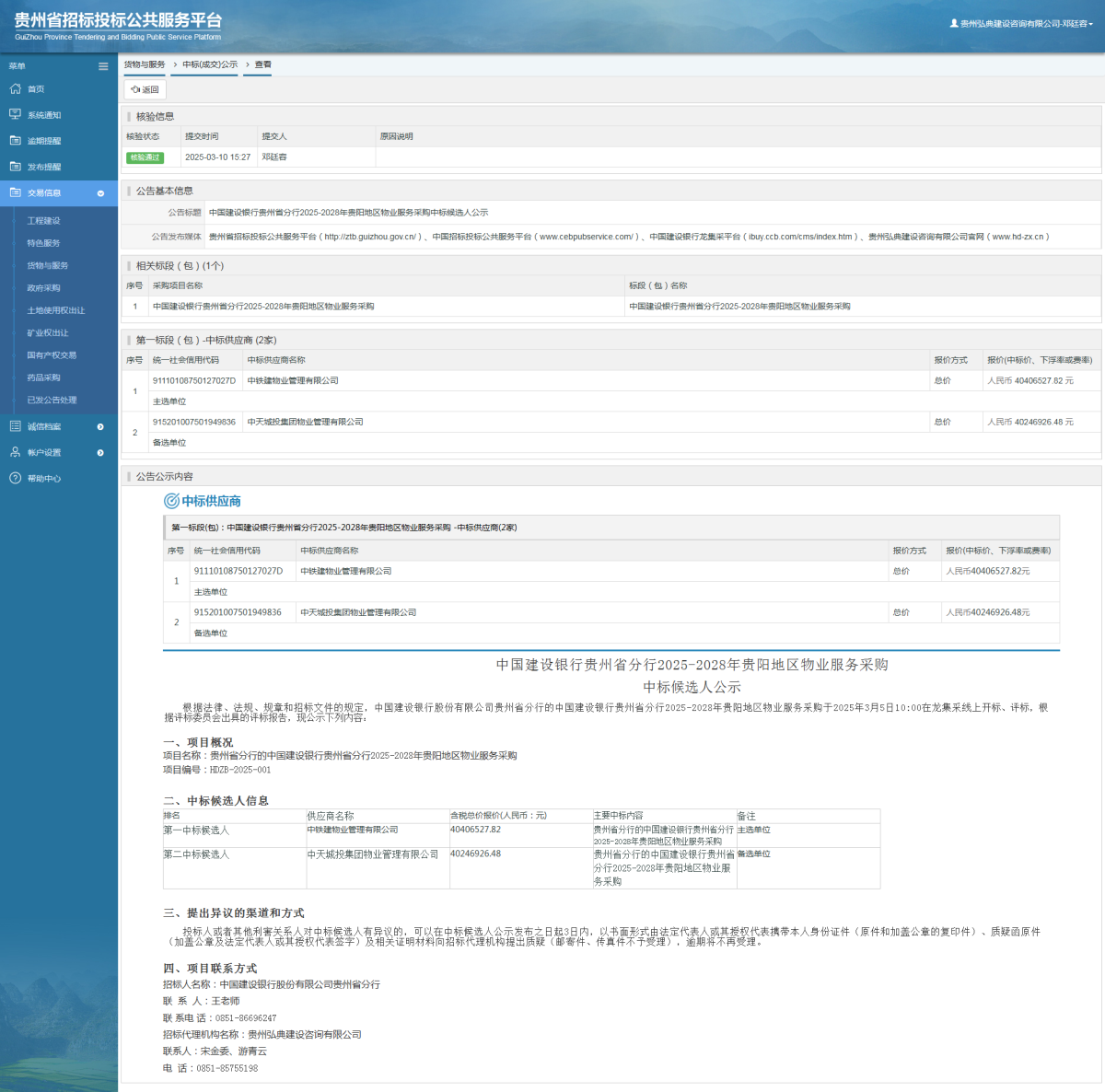Click the heading 四、项目联系方式
Image resolution: width=1105 pixels, height=1092 pixels.
coord(210,969)
